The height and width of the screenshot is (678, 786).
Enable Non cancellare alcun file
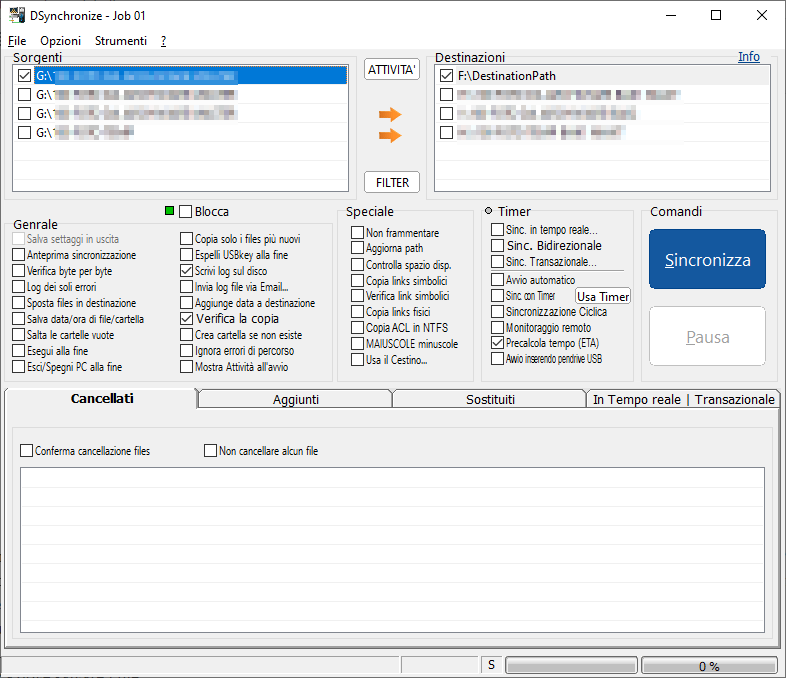pyautogui.click(x=211, y=450)
